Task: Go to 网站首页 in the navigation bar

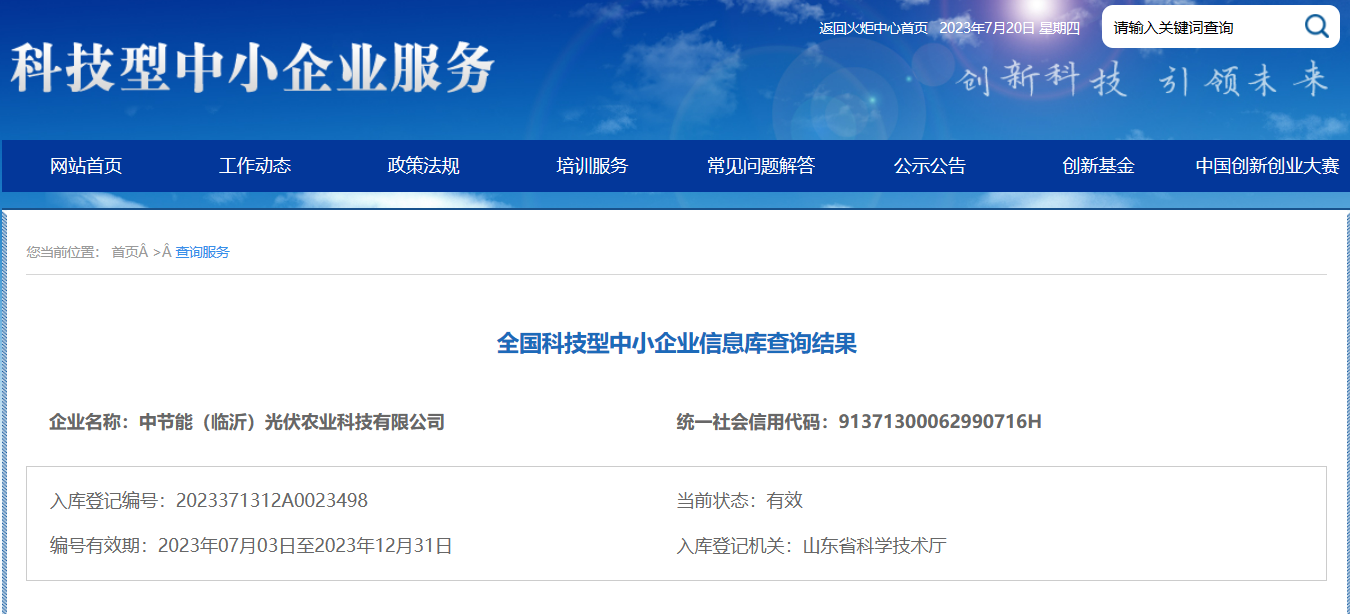Action: [86, 166]
